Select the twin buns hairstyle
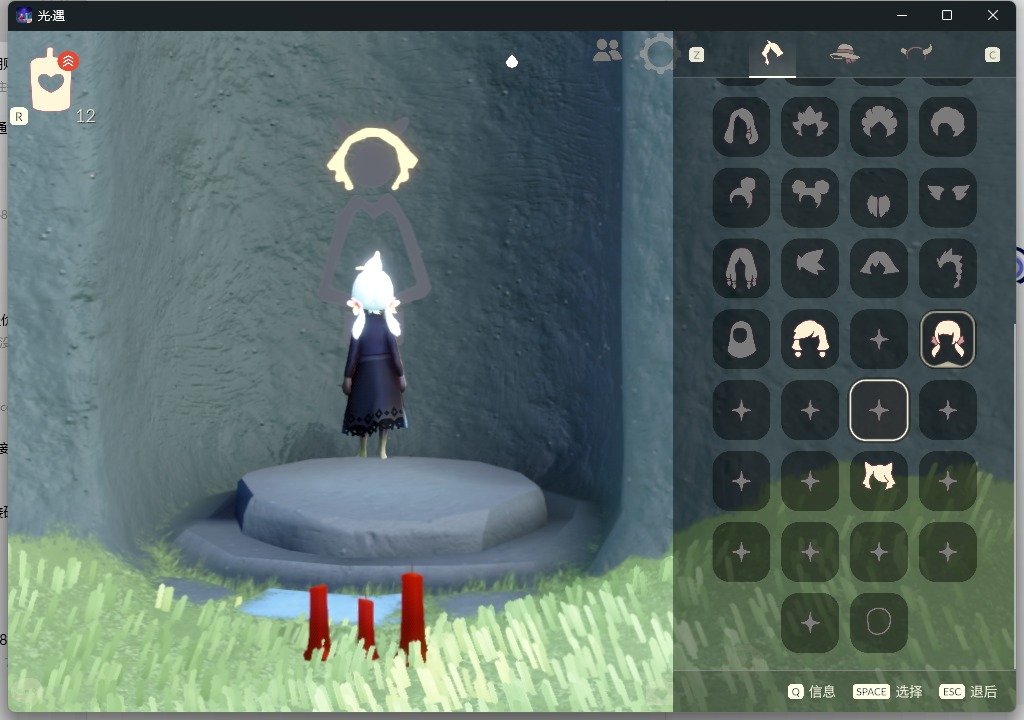Image resolution: width=1024 pixels, height=720 pixels. click(x=810, y=197)
